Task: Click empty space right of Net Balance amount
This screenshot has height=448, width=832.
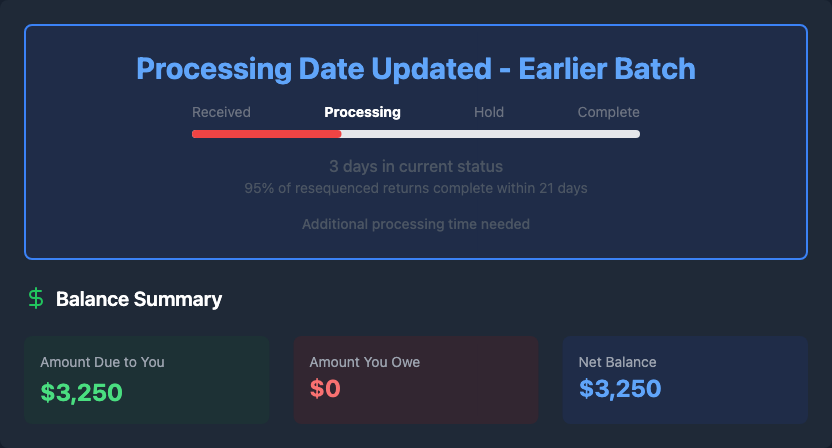Action: pos(740,391)
